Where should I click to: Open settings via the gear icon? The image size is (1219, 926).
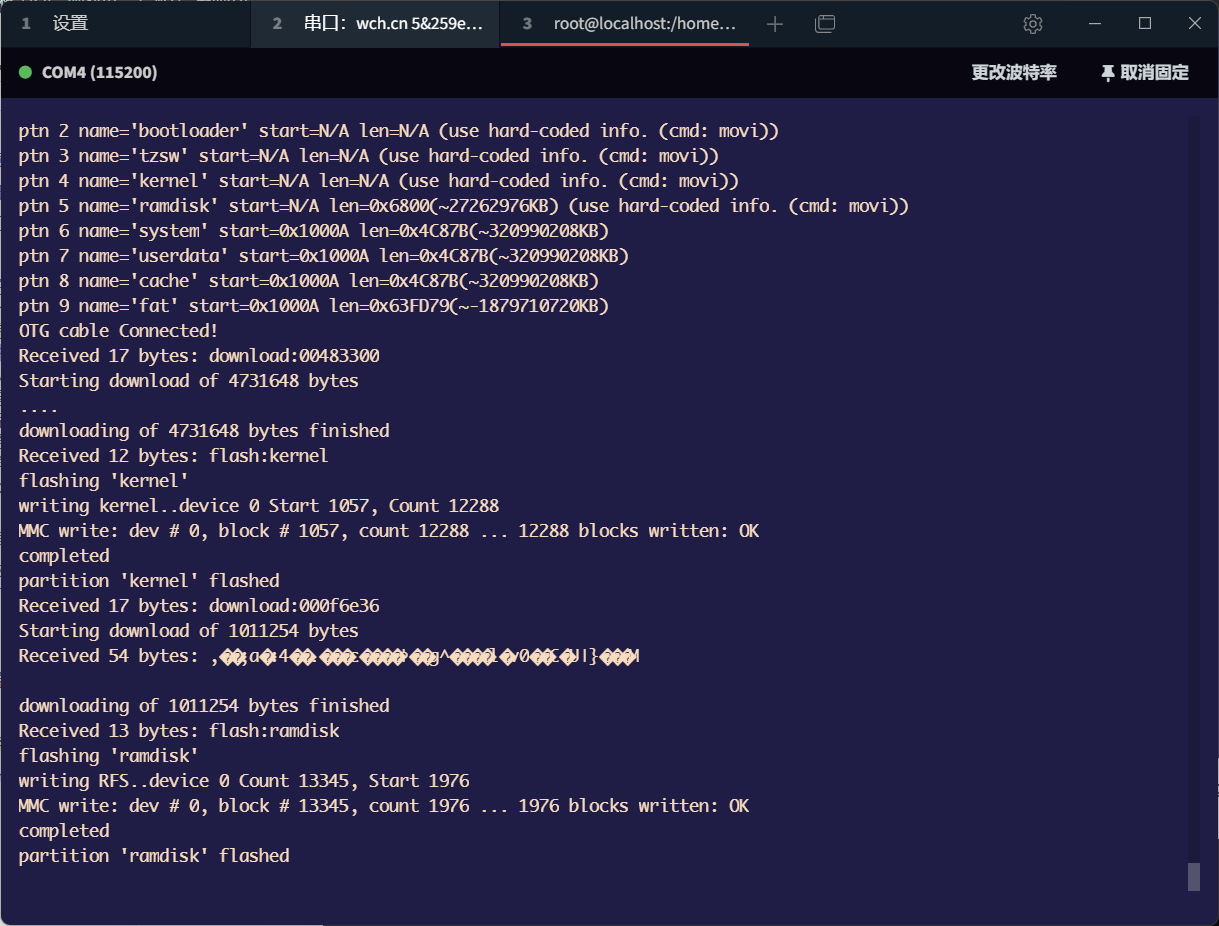(1033, 24)
